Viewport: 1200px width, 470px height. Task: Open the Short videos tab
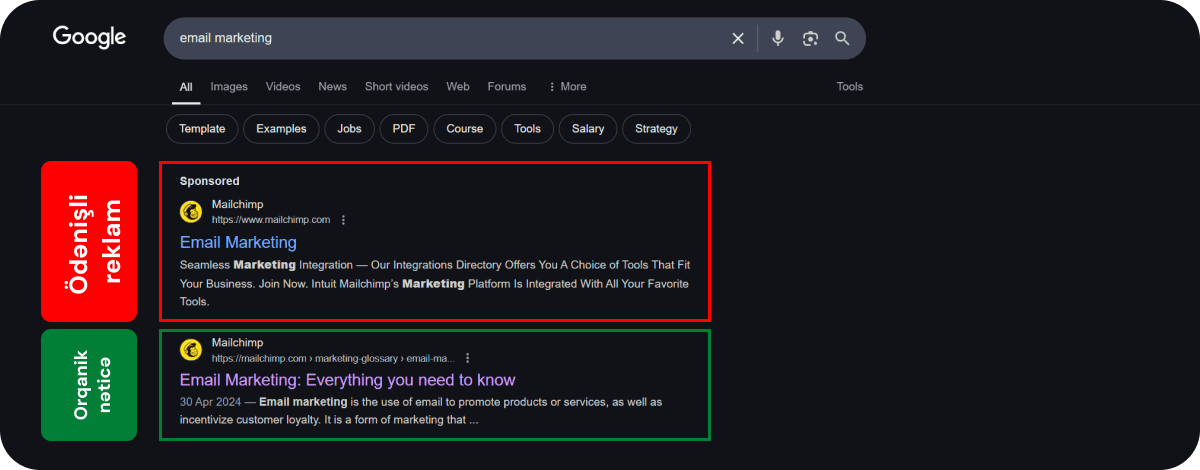click(x=396, y=87)
